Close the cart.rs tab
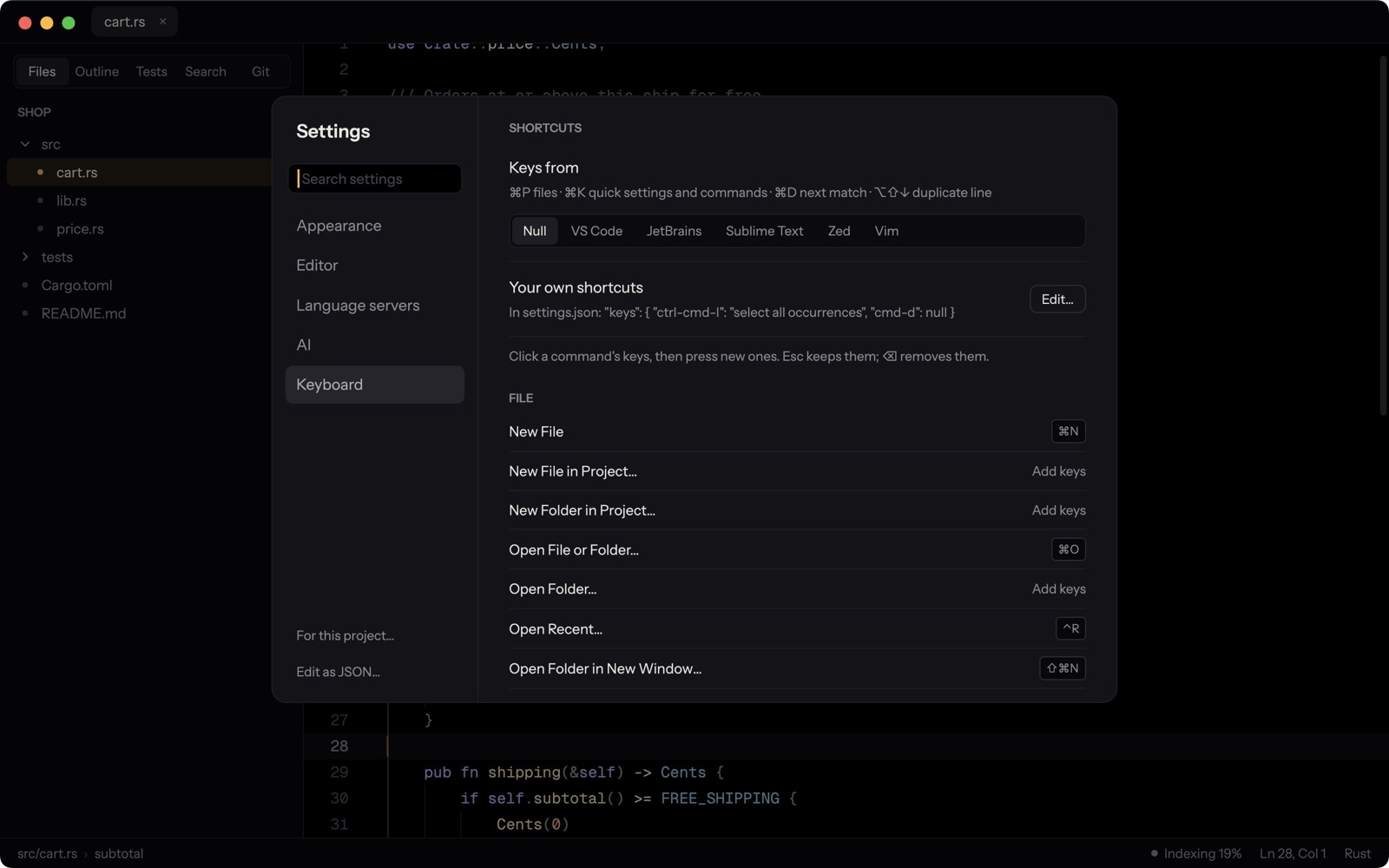 click(162, 22)
